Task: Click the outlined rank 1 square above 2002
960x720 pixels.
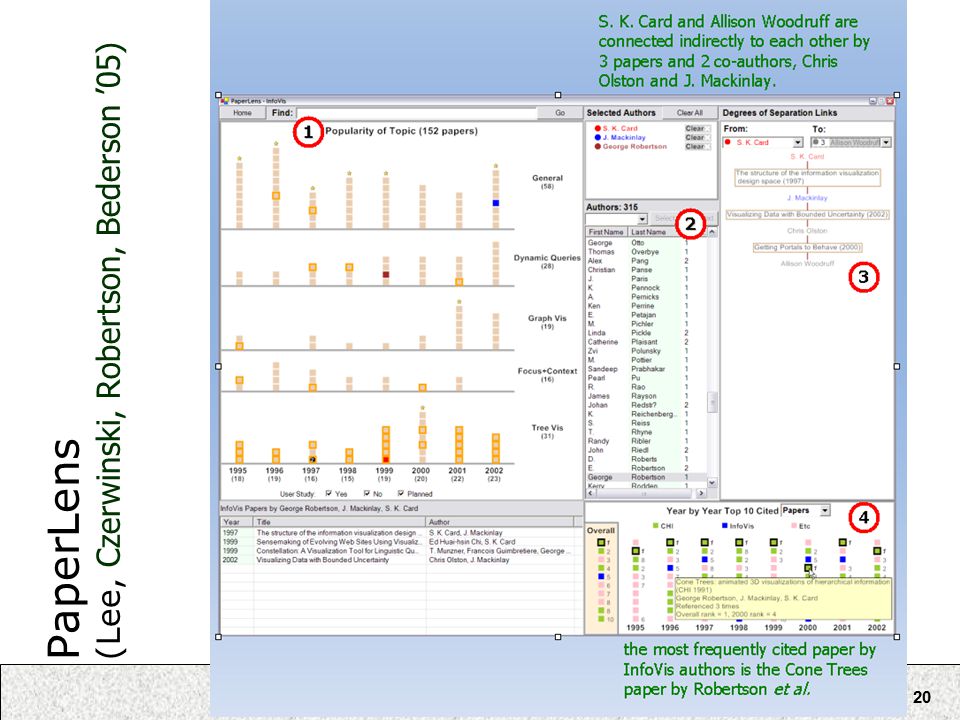Action: 877,551
